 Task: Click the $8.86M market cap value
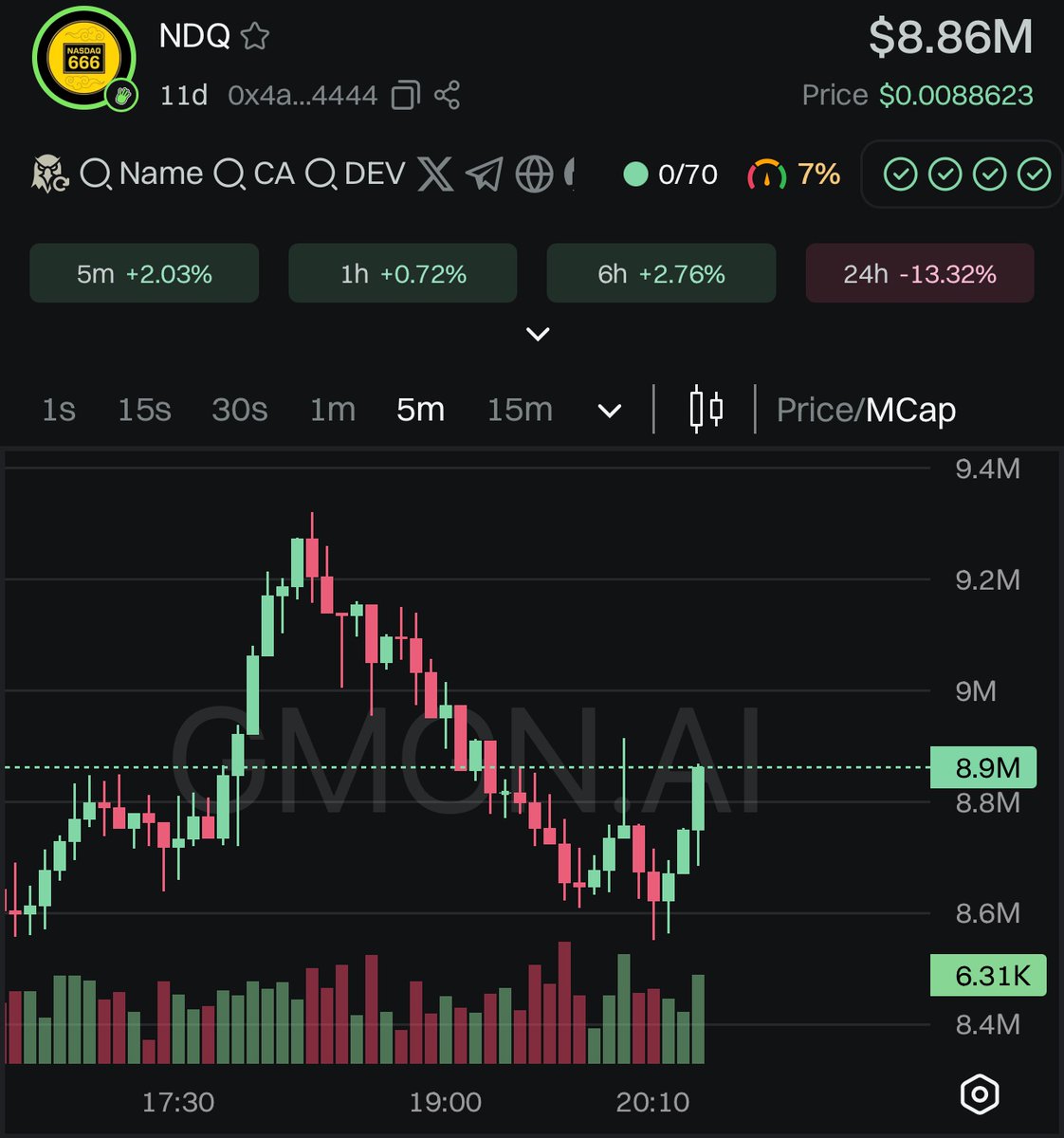click(x=951, y=37)
